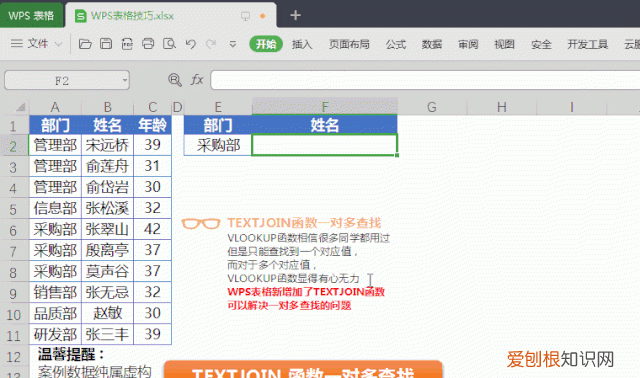Click the cell with name 宋远桥
The image size is (640, 378).
pyautogui.click(x=107, y=145)
